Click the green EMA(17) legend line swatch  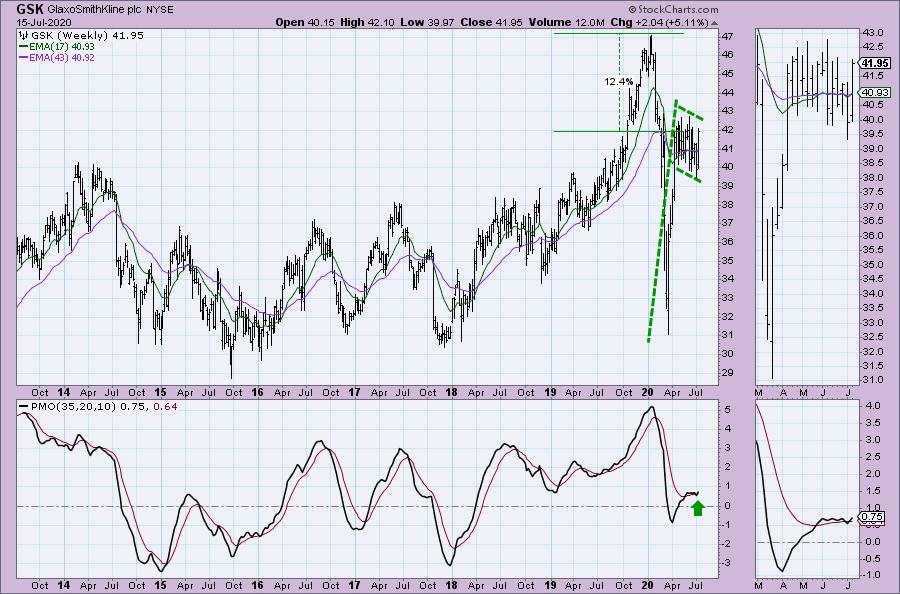point(24,46)
